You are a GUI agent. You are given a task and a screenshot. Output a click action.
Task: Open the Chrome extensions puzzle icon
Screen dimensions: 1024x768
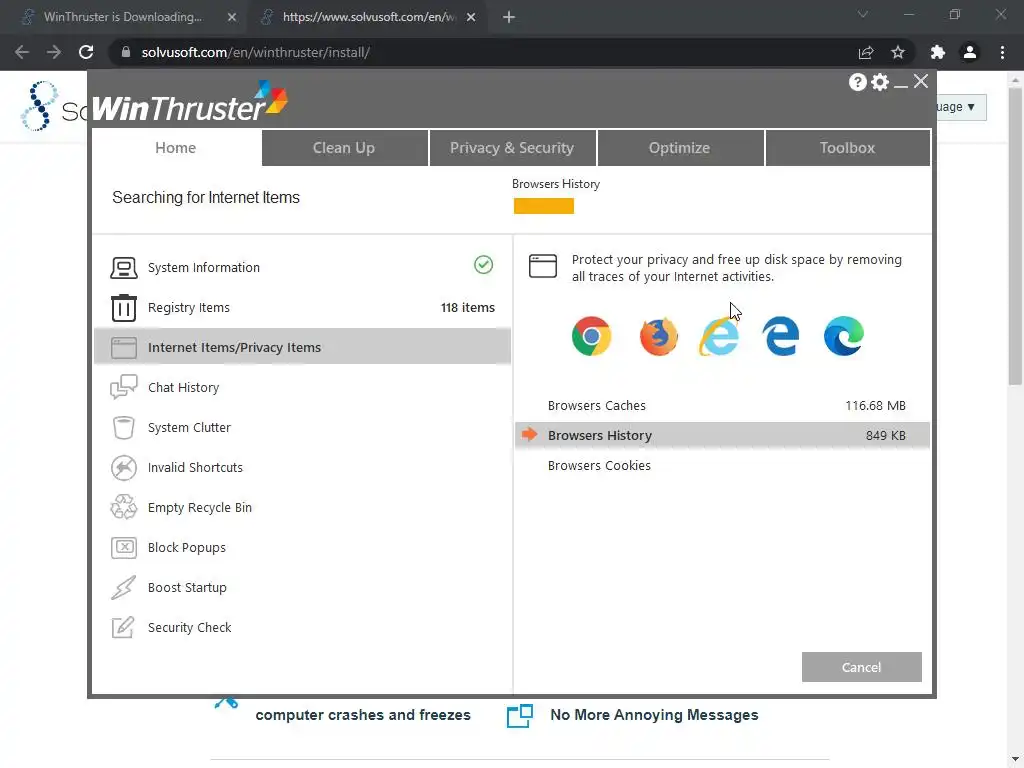click(938, 52)
